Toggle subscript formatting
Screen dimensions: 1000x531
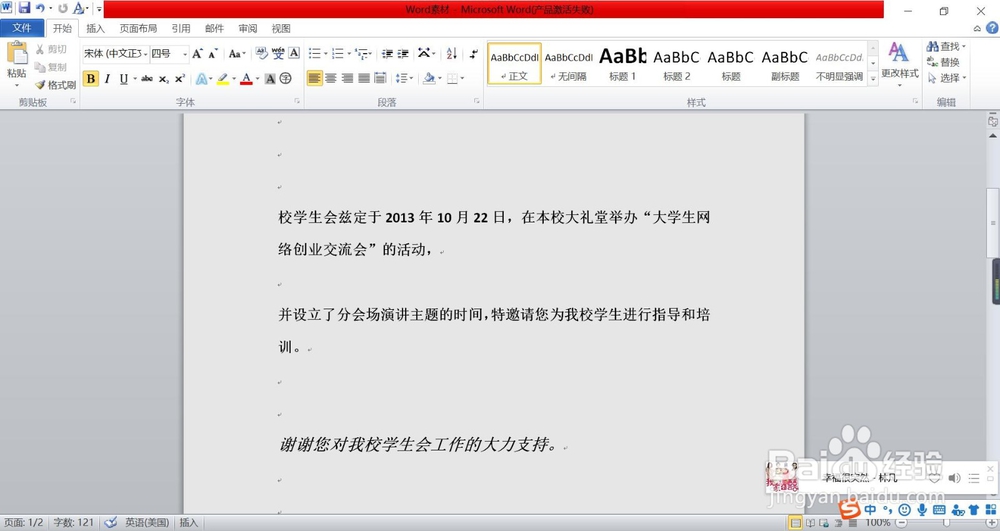click(163, 78)
